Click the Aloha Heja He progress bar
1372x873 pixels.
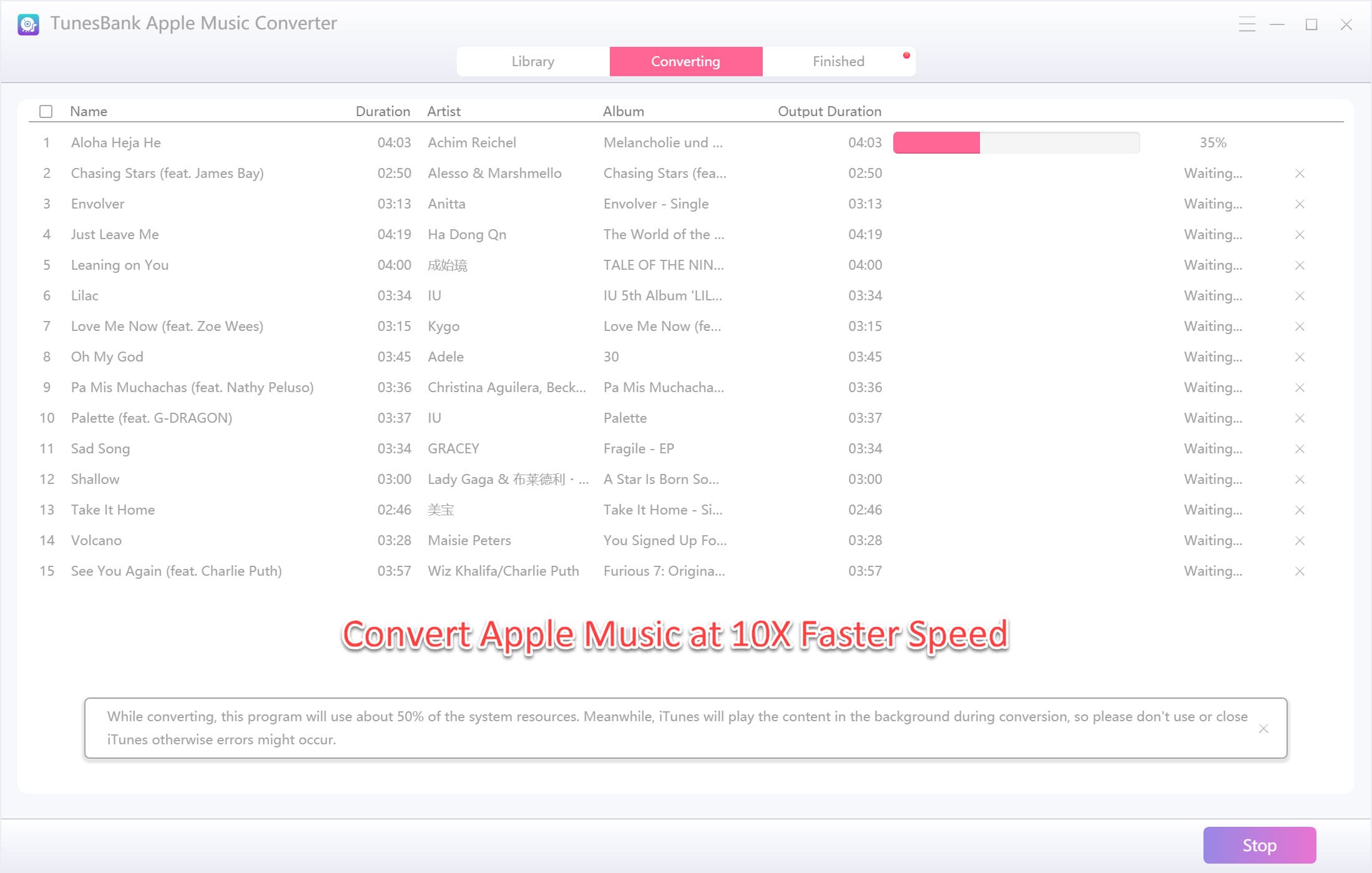click(x=1016, y=142)
